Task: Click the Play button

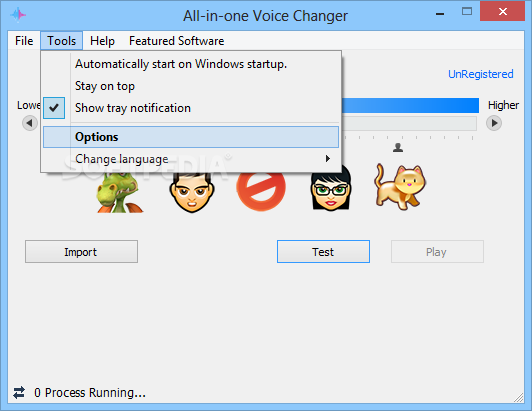Action: (437, 251)
